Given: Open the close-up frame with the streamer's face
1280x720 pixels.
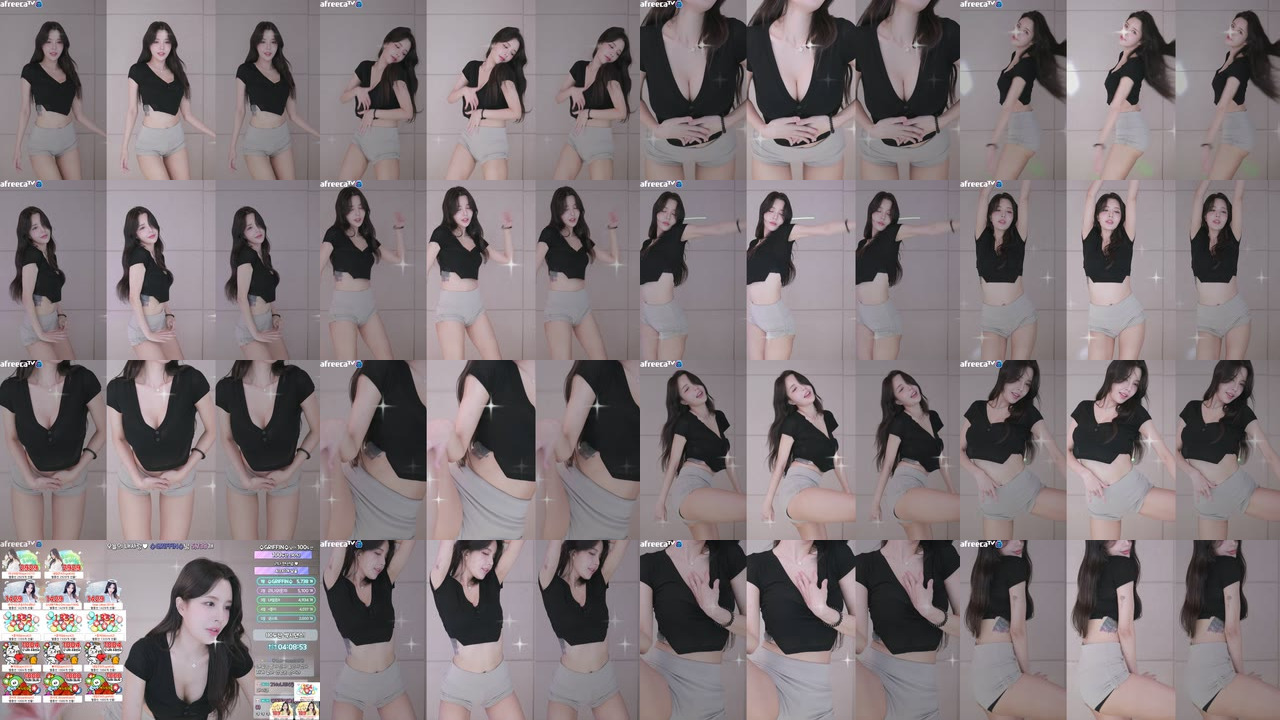Looking at the screenshot, I should click(x=160, y=630).
